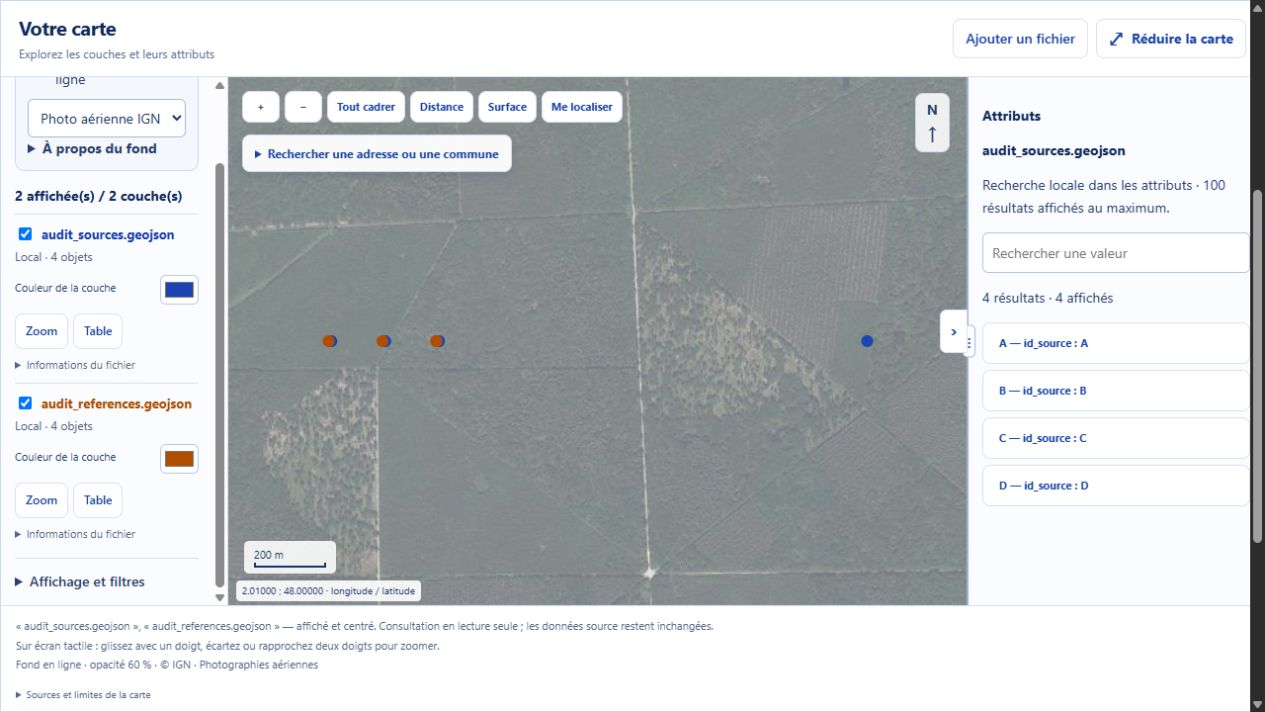This screenshot has height=712, width=1265.
Task: Click the three-dot panel resize handle
Action: pos(969,343)
